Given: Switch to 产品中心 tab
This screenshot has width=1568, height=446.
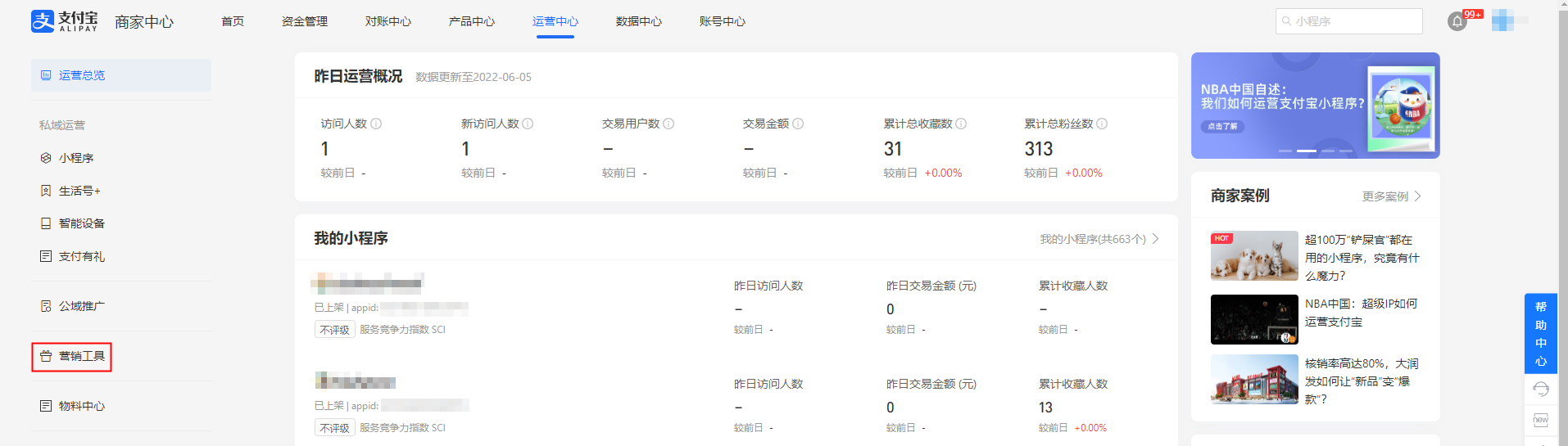Looking at the screenshot, I should click(472, 21).
